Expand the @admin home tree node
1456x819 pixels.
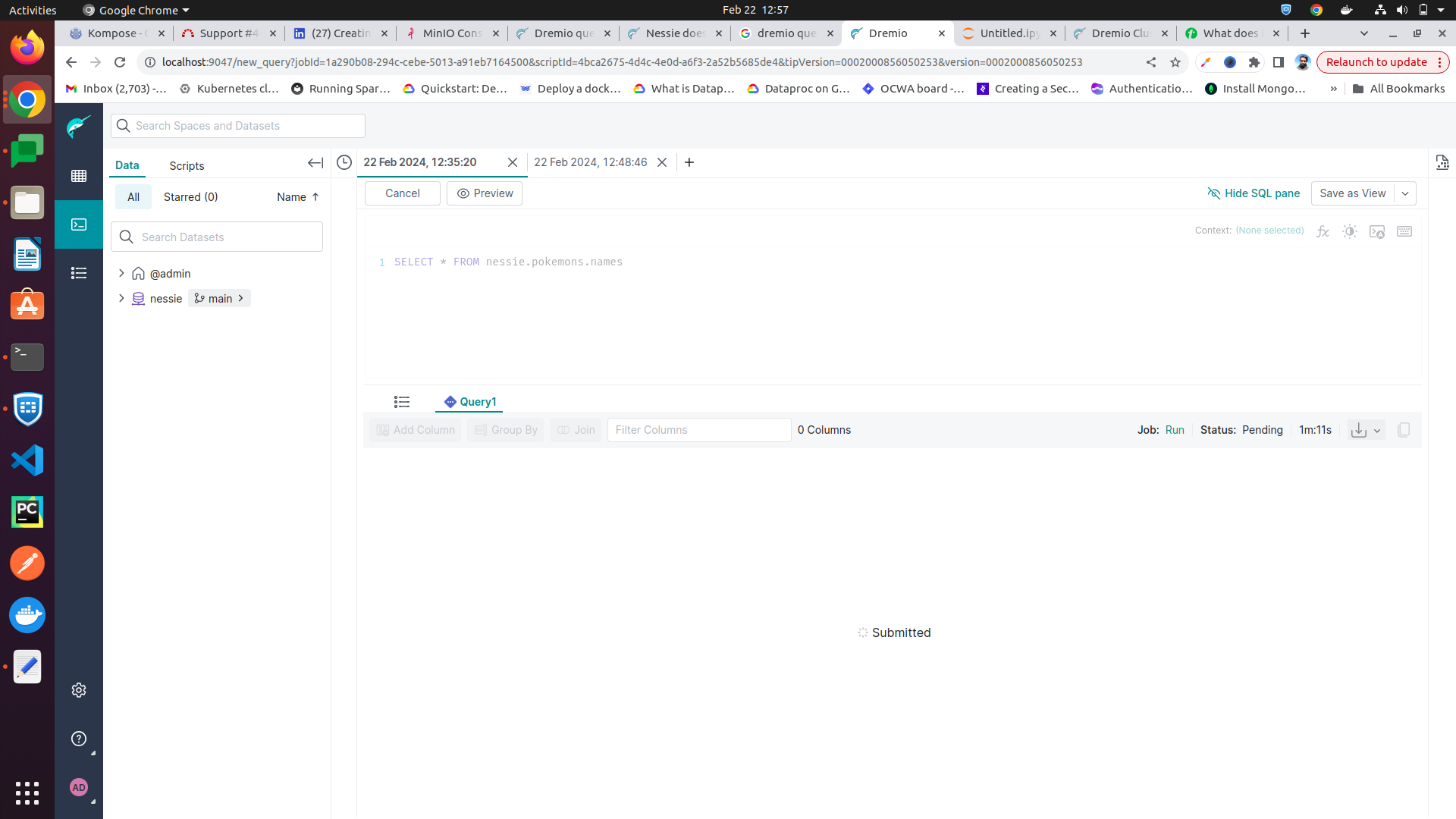coord(121,273)
